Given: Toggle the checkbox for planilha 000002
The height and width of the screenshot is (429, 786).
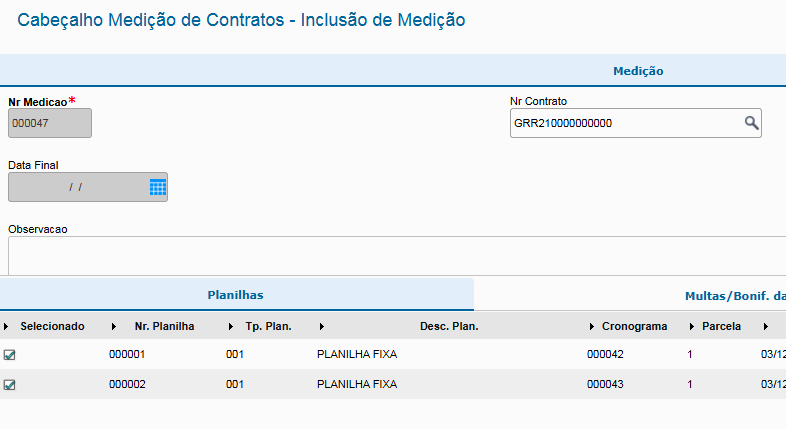Looking at the screenshot, I should click(x=10, y=385).
